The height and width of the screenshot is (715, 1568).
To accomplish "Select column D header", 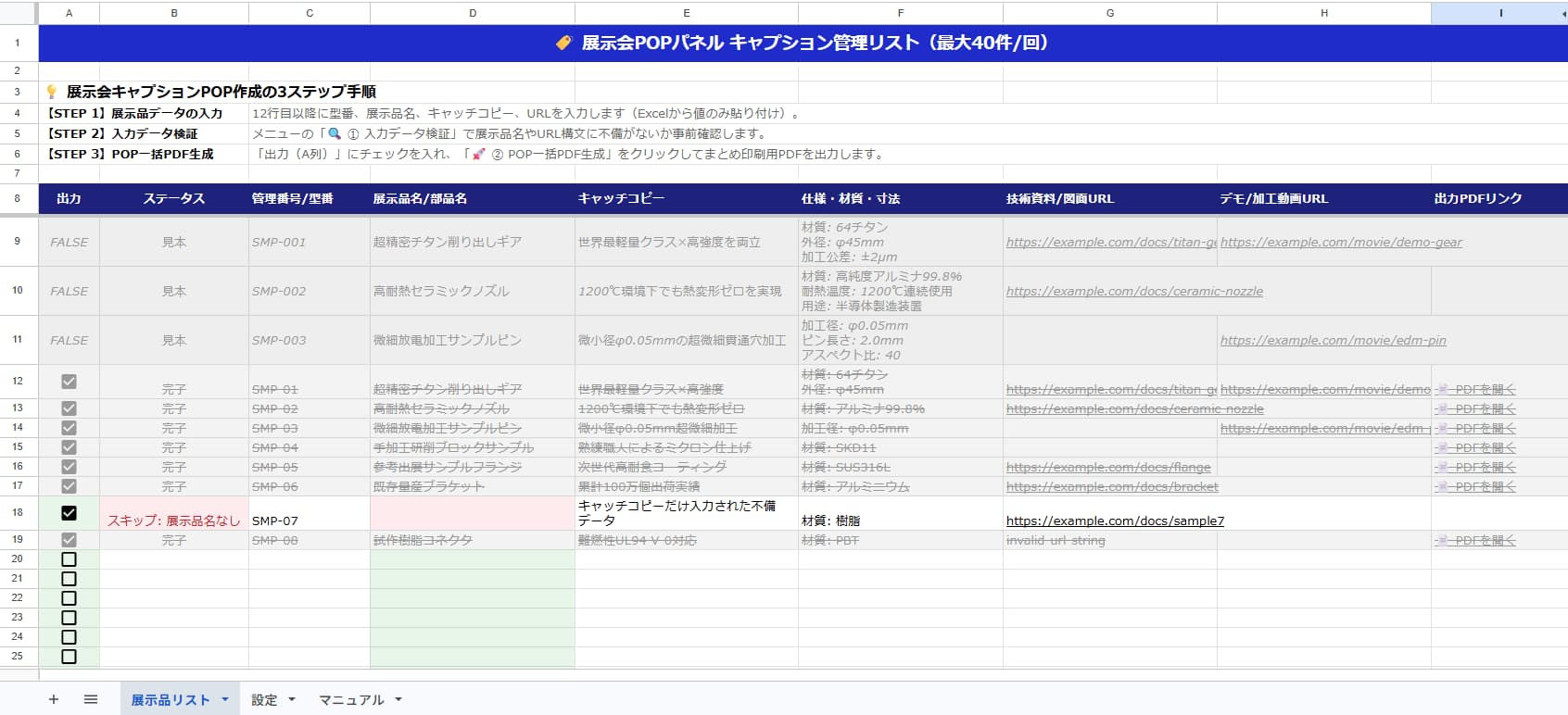I will 473,13.
